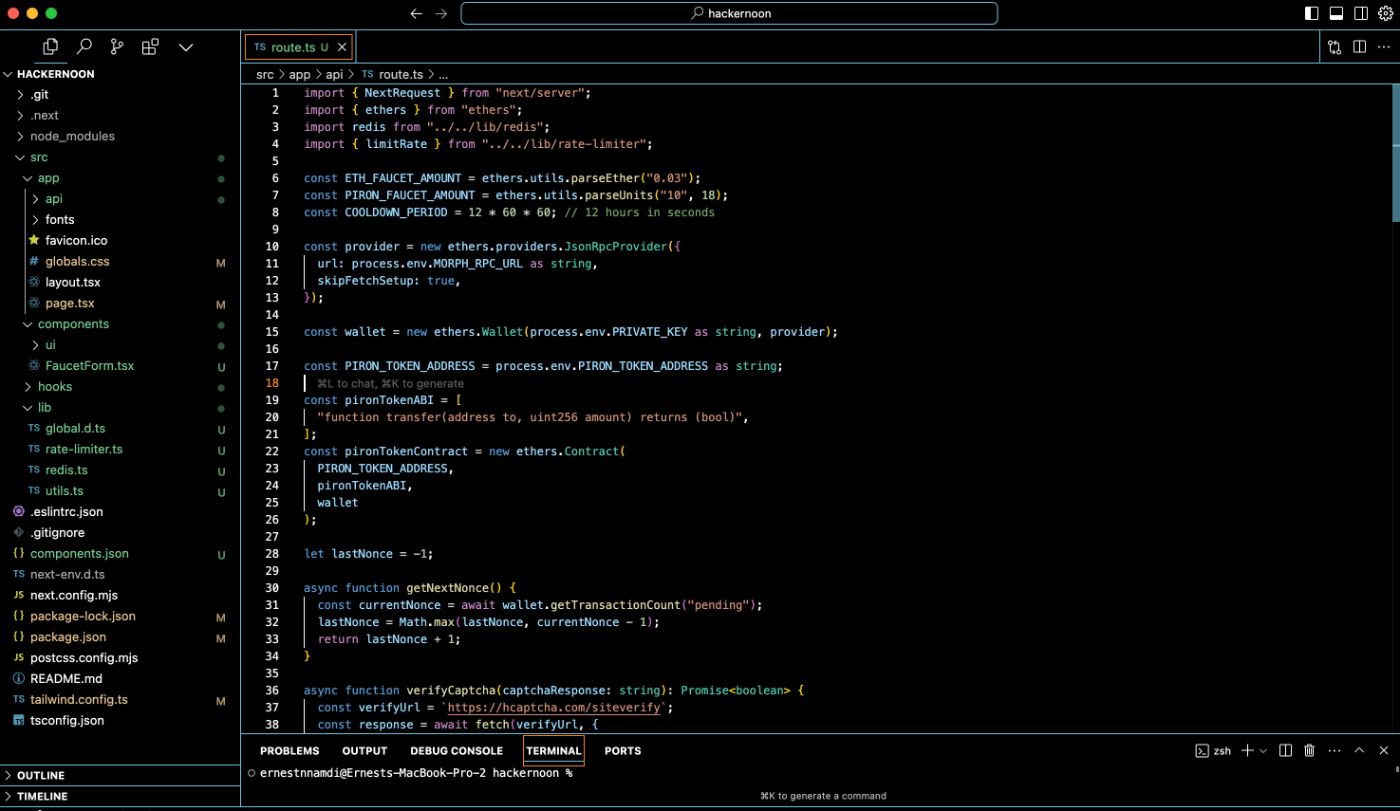Expand the TIMELINE section
1400x811 pixels.
coord(120,796)
